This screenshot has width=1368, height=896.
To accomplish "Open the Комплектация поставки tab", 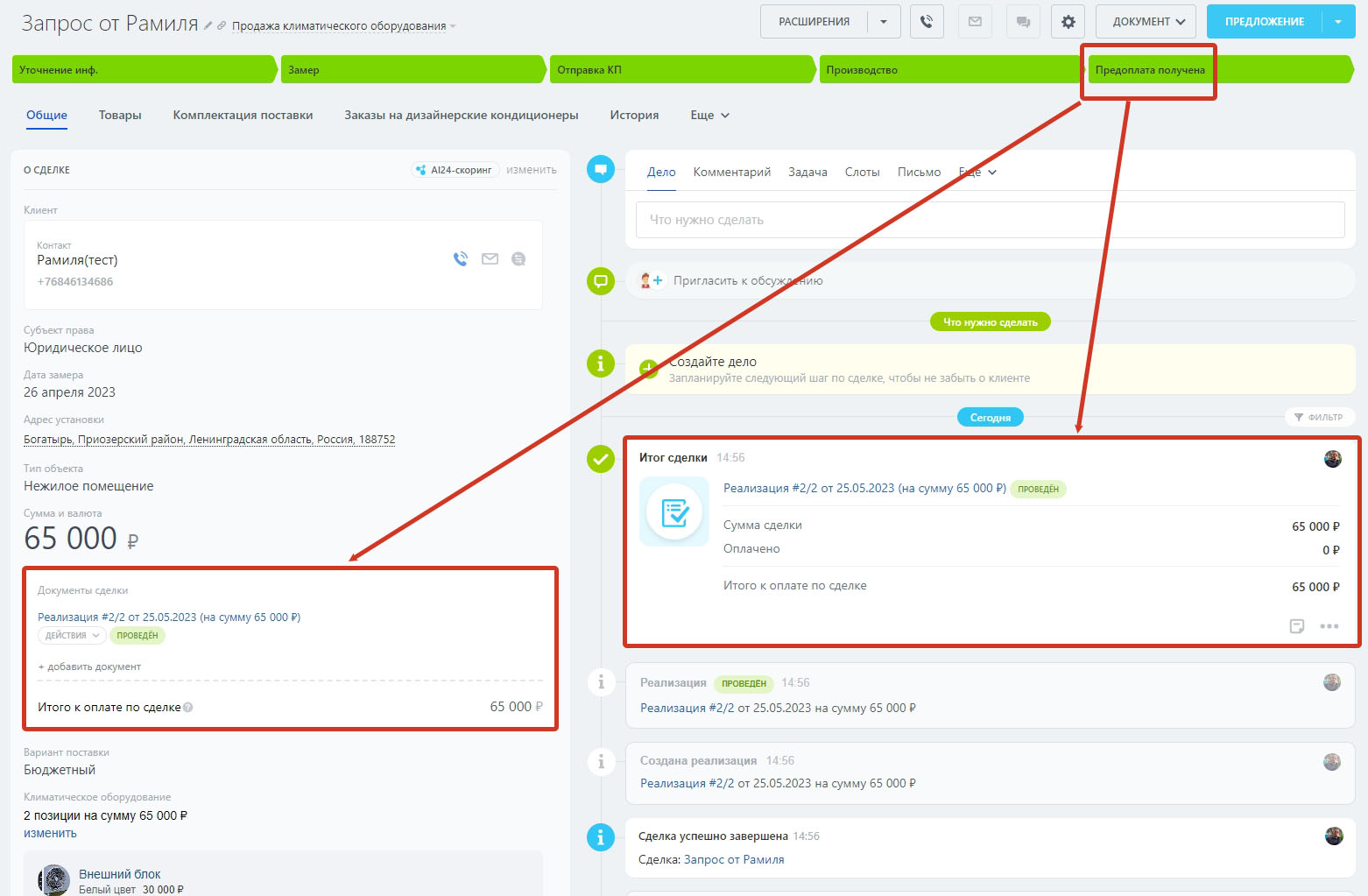I will (x=243, y=115).
